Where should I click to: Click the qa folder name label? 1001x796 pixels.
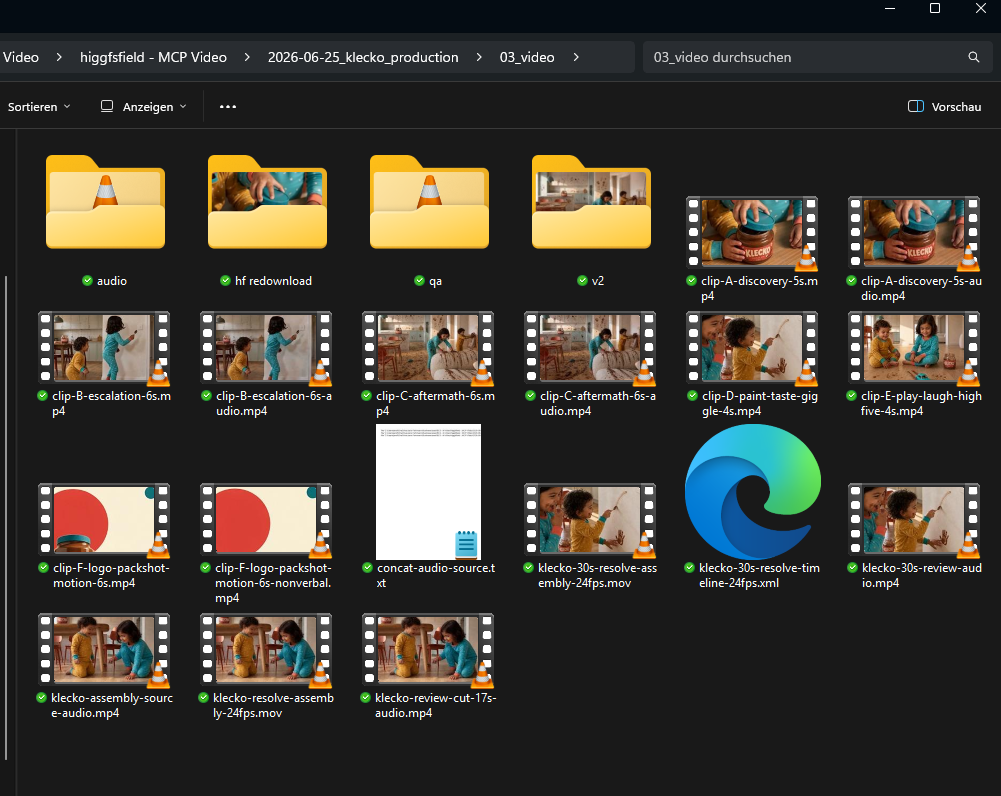[x=435, y=281]
